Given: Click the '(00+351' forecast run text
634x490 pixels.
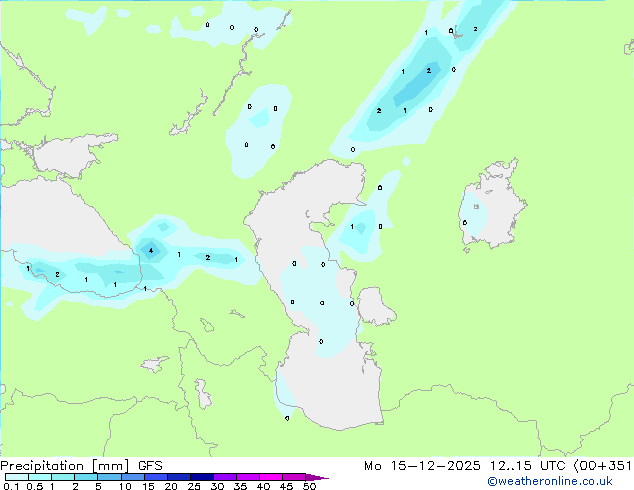Looking at the screenshot, I should (x=603, y=466).
